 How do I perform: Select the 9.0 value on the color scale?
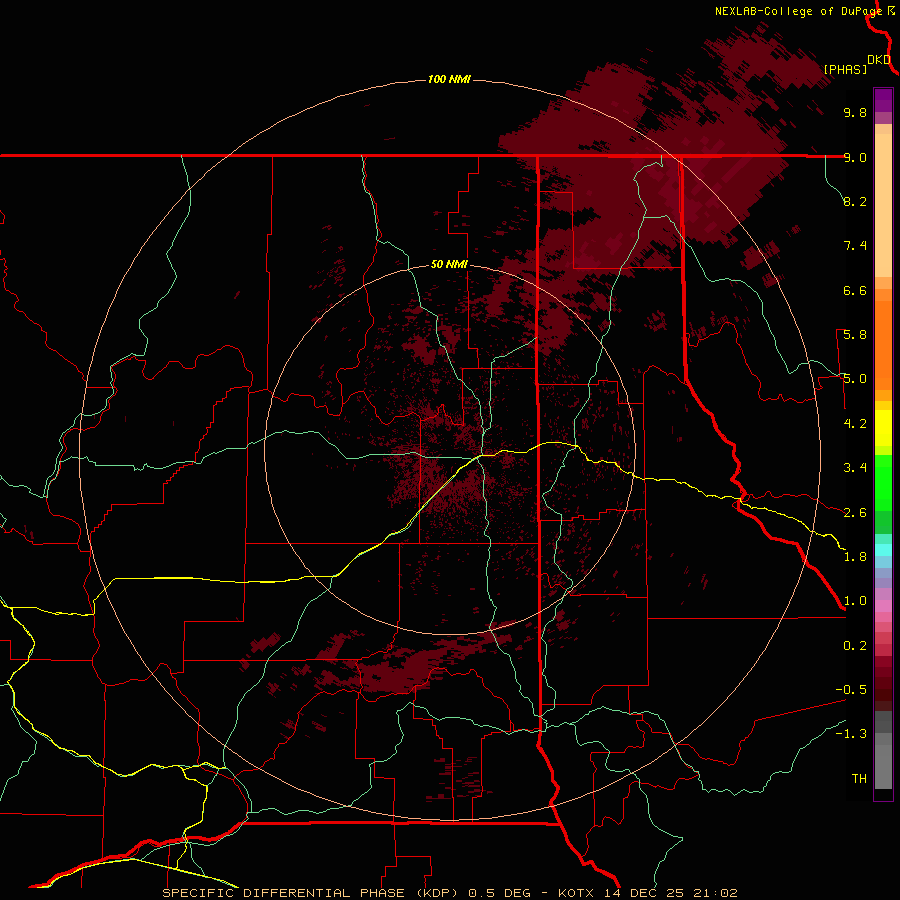tap(855, 157)
